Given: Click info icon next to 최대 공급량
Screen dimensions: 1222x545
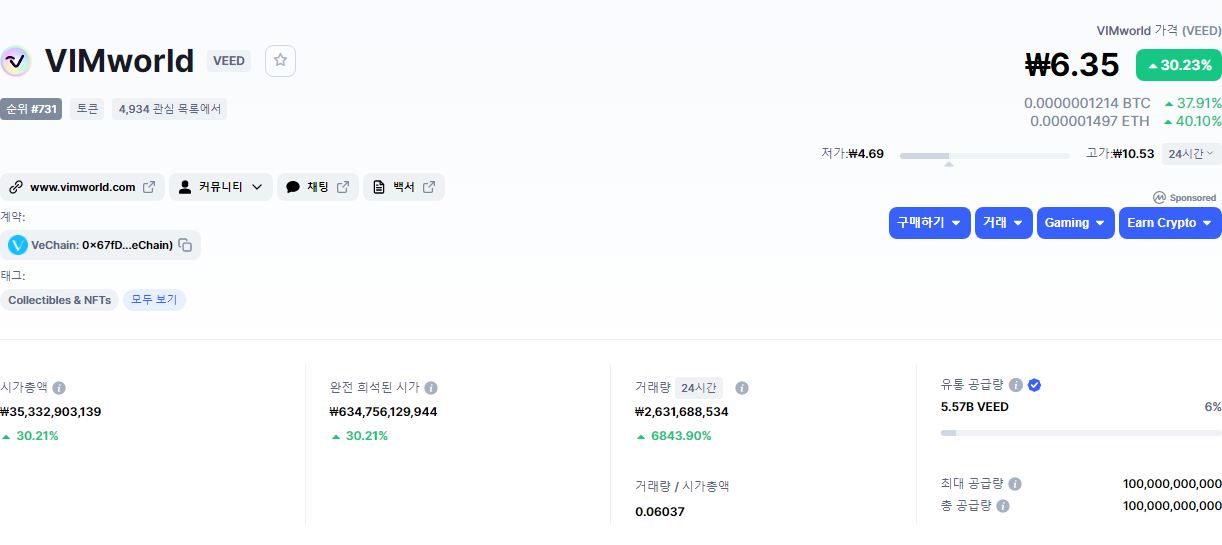Looking at the screenshot, I should [x=1015, y=484].
